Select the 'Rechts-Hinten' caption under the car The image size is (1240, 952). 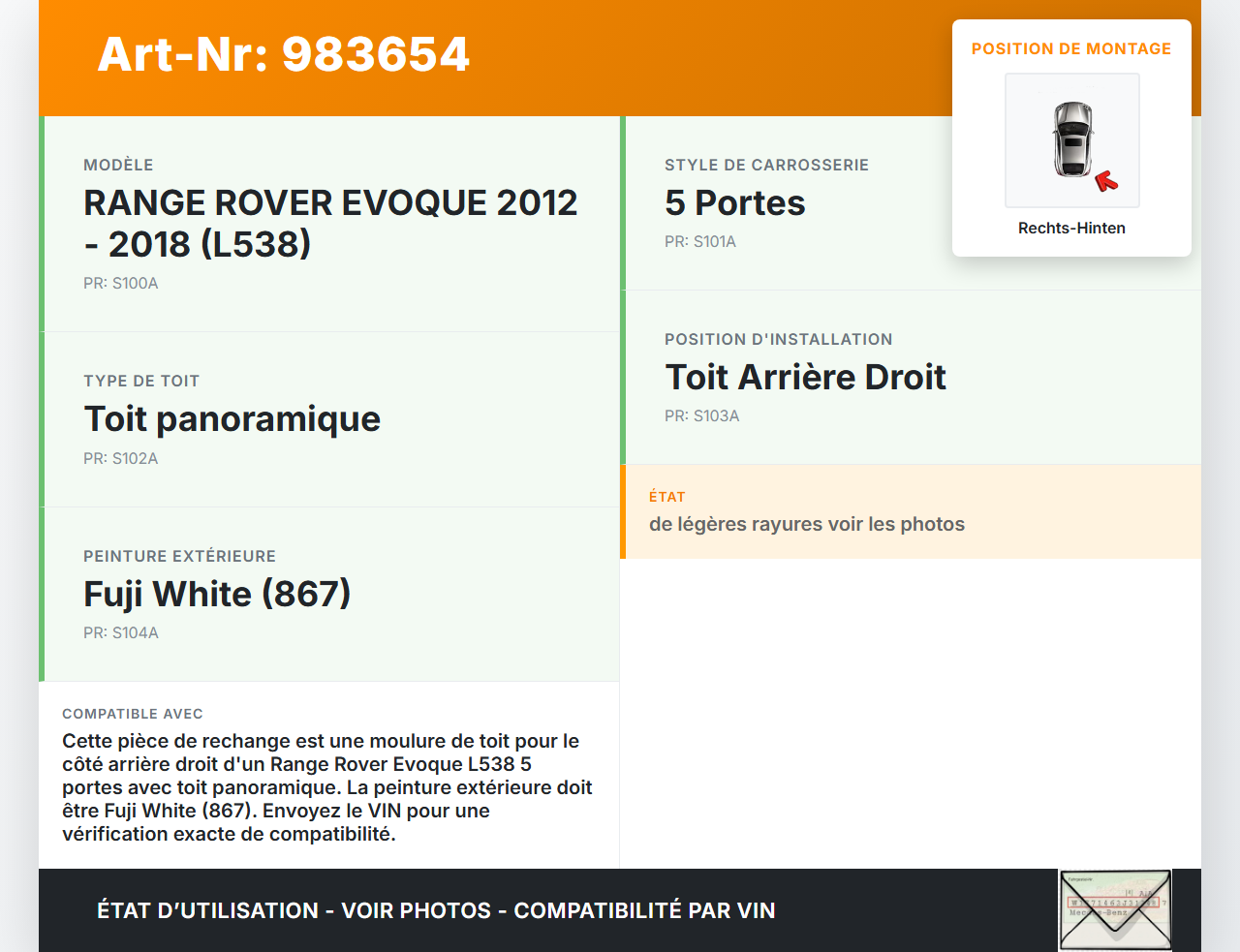click(x=1071, y=229)
